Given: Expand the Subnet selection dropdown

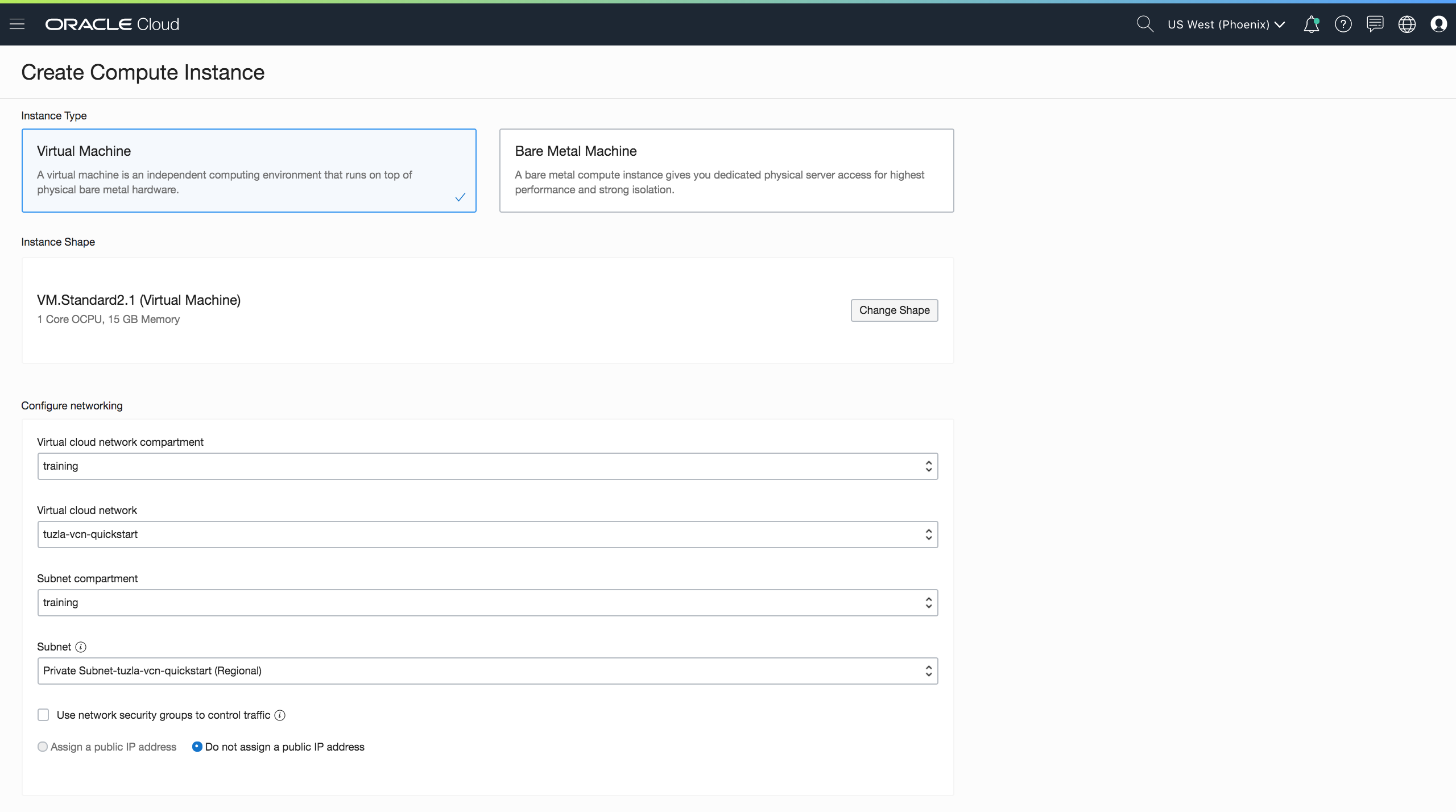Looking at the screenshot, I should pyautogui.click(x=487, y=671).
